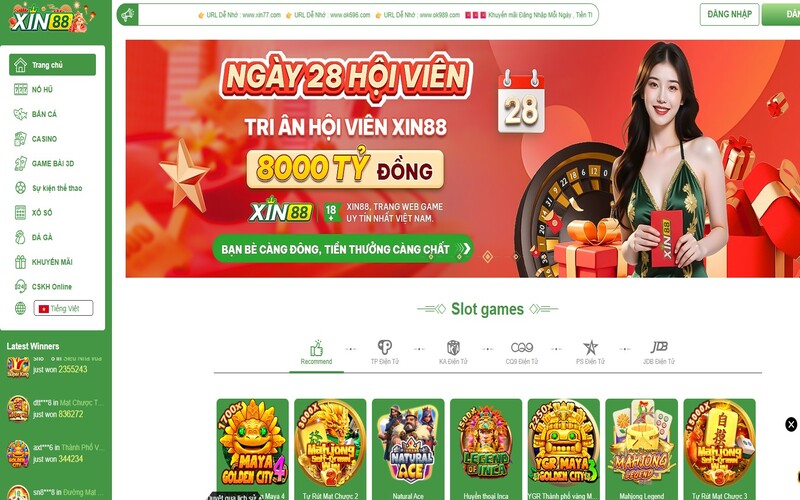
Task: Click the globe language icon
Action: [x=20, y=308]
